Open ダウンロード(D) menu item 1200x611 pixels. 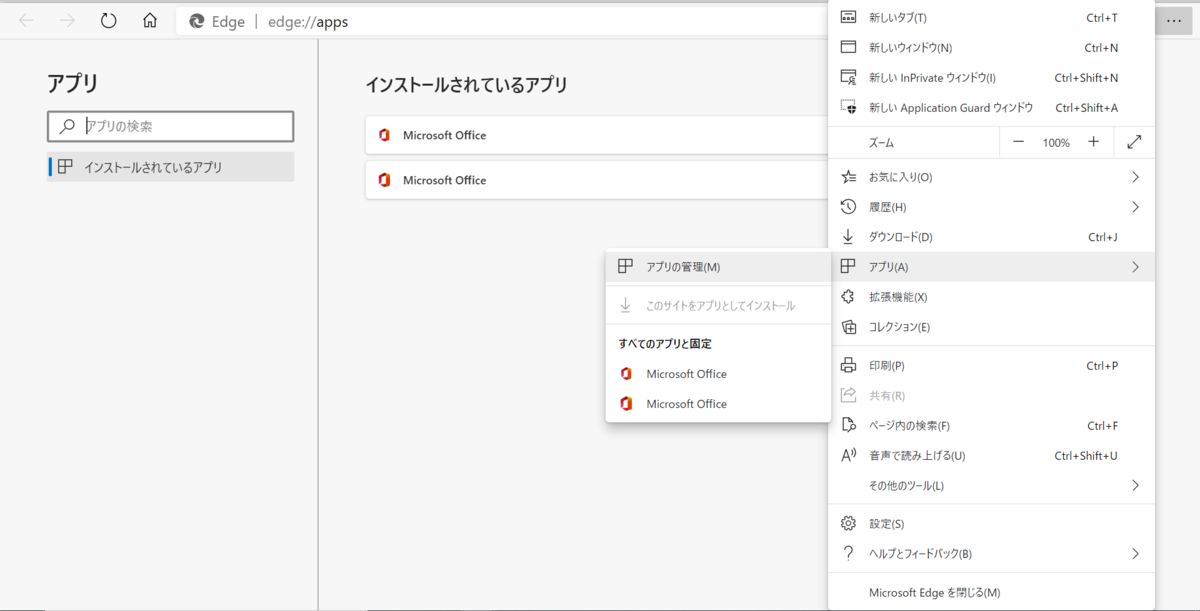pyautogui.click(x=992, y=237)
